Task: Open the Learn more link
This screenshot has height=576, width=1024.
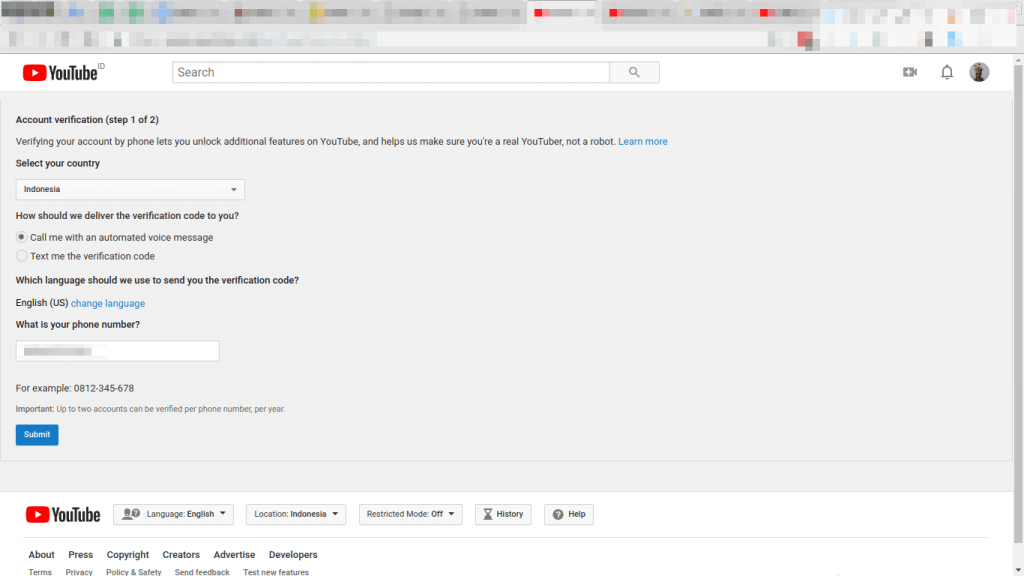Action: [x=643, y=142]
